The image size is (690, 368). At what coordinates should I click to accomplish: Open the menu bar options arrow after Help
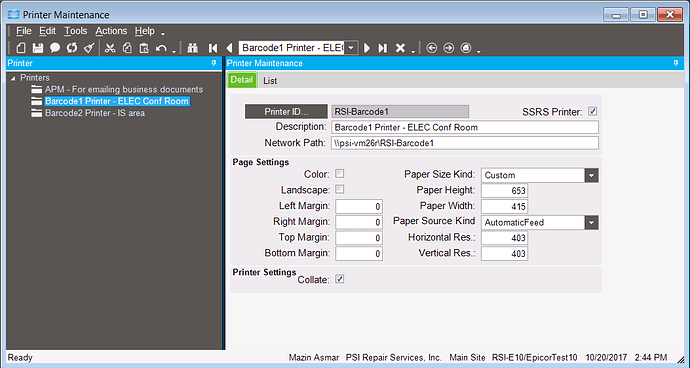coord(163,33)
